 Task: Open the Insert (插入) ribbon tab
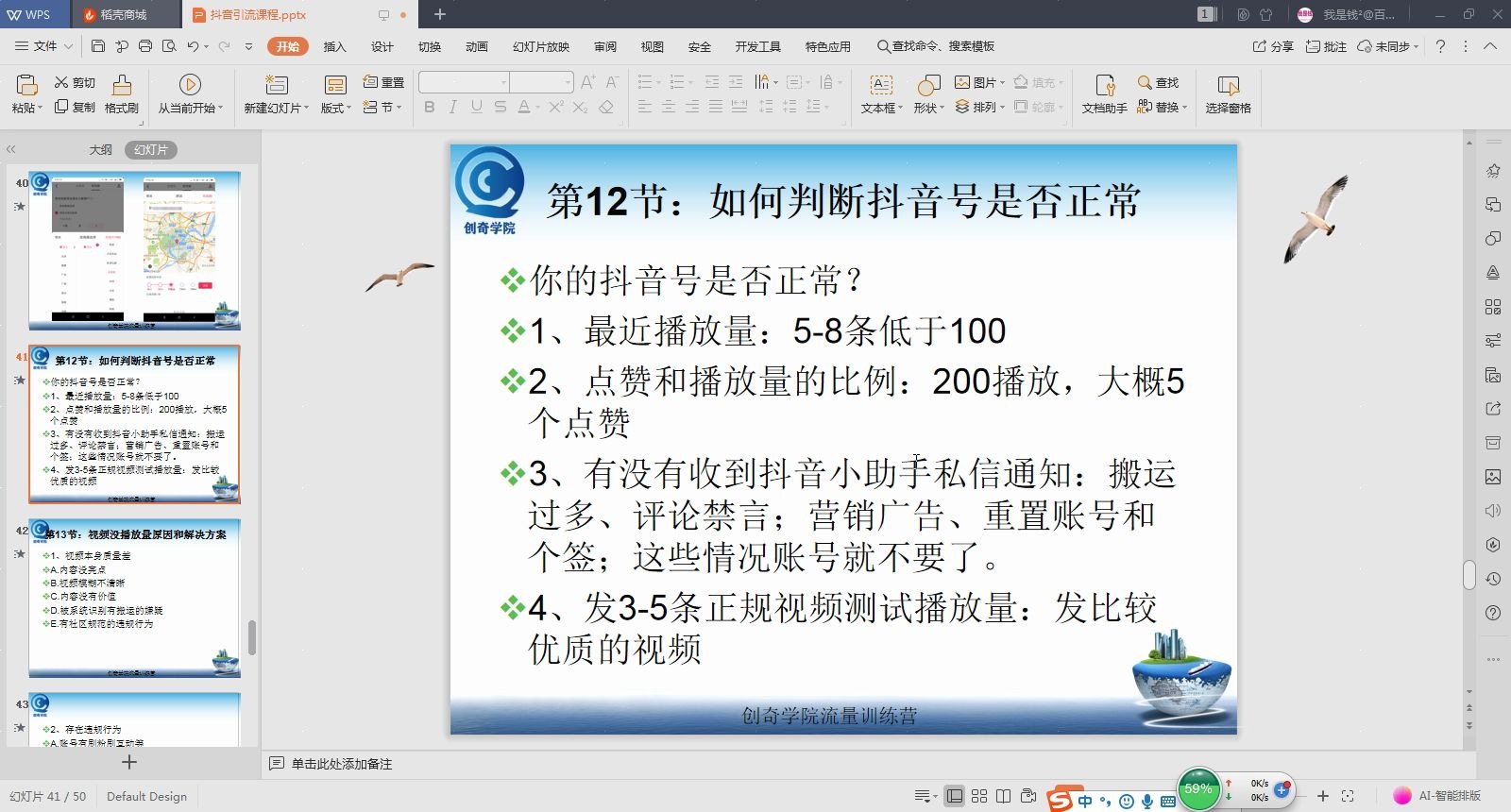(335, 46)
